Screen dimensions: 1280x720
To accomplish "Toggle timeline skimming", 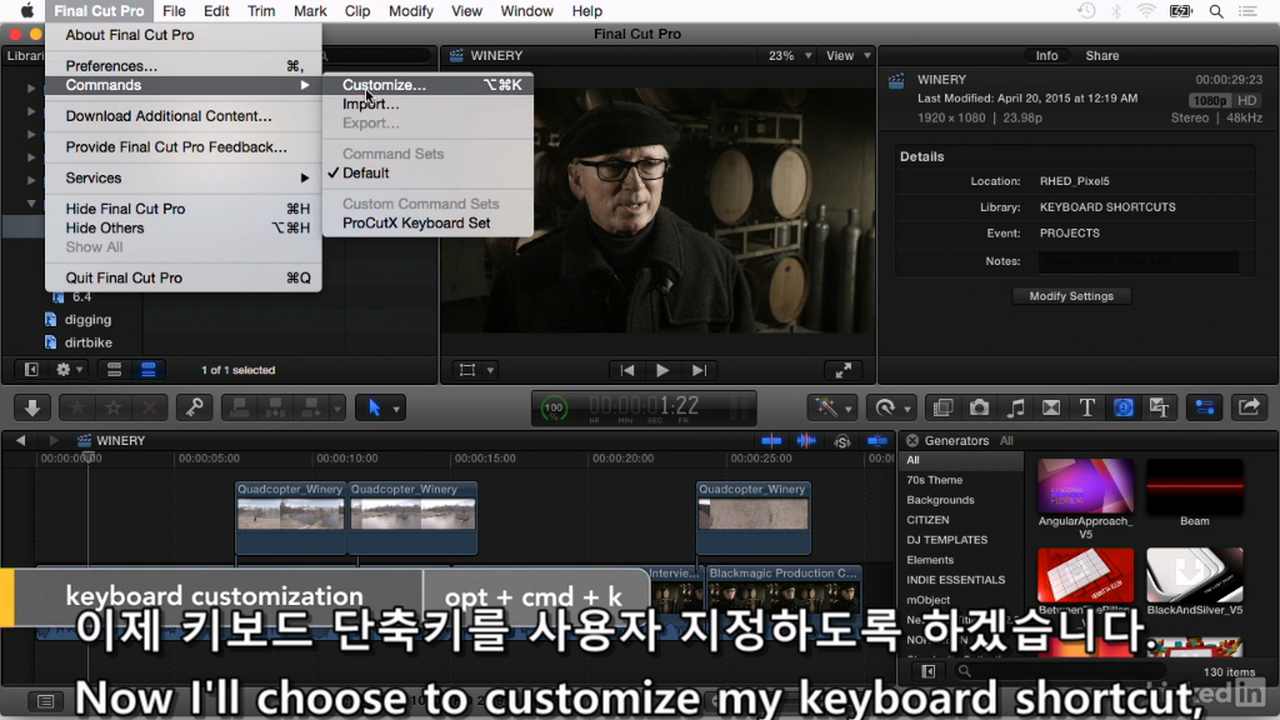I will coord(771,441).
